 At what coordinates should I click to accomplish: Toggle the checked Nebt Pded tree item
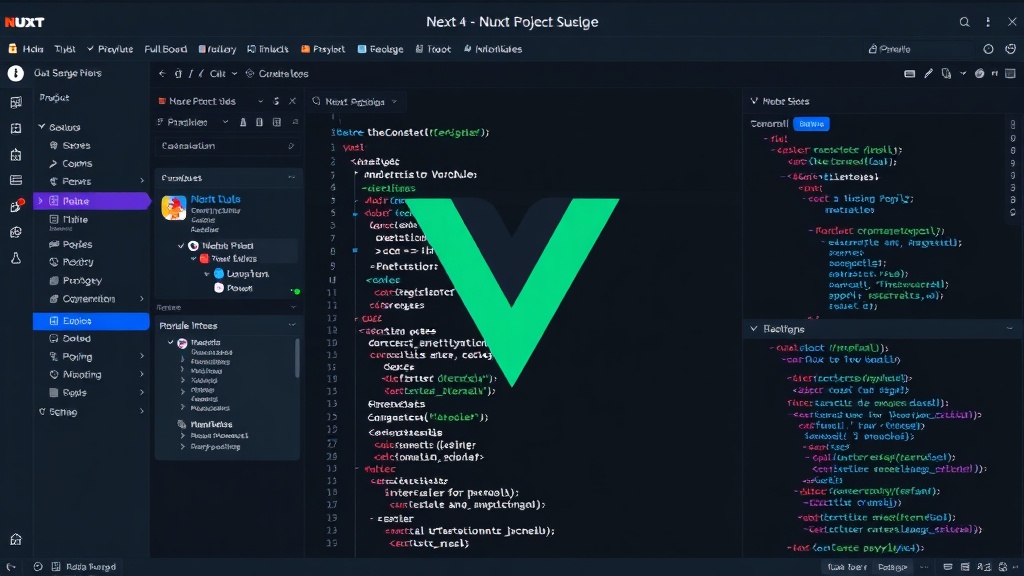[x=181, y=246]
